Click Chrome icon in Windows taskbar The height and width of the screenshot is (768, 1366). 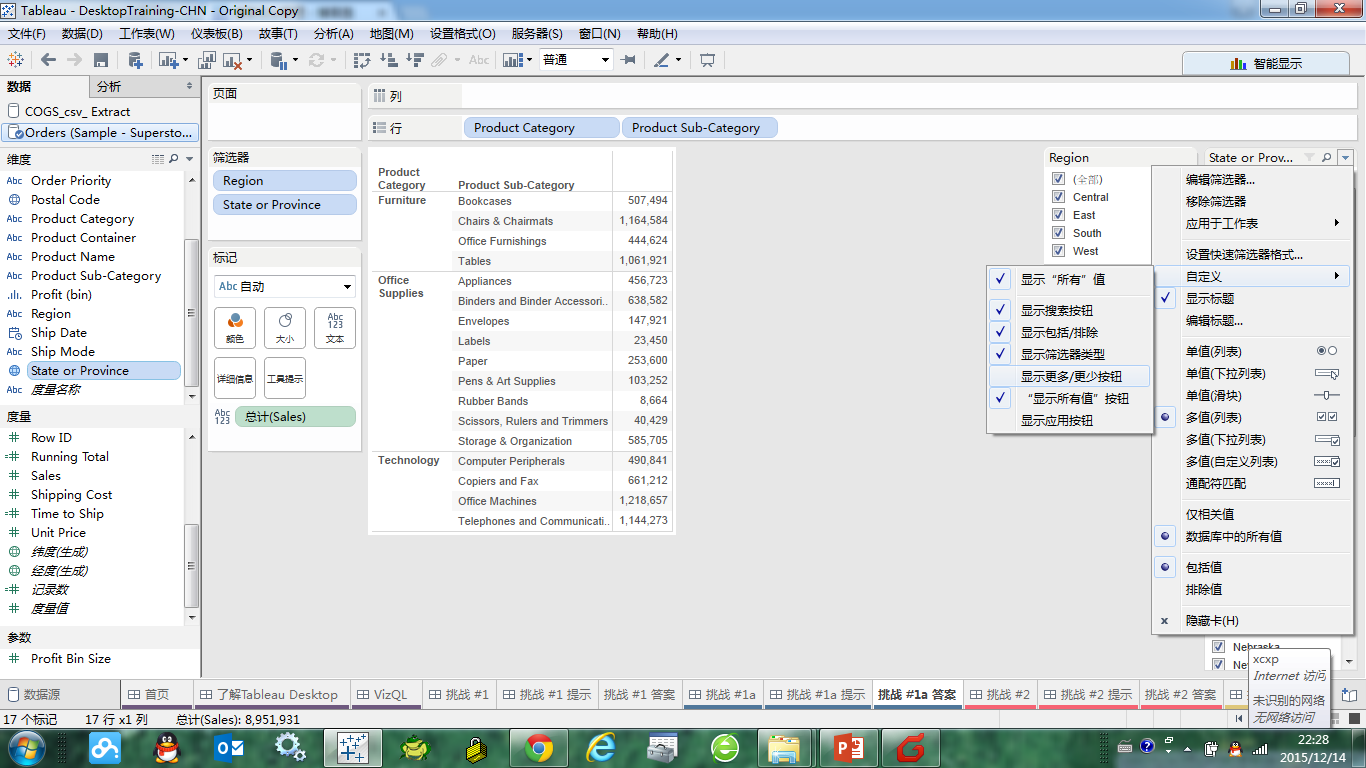coord(539,747)
